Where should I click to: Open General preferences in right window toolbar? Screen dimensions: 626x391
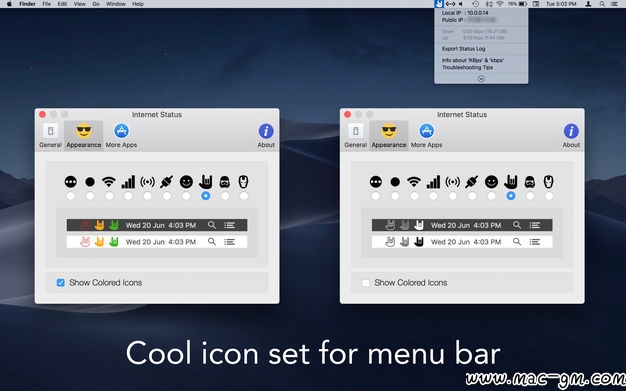tap(355, 136)
